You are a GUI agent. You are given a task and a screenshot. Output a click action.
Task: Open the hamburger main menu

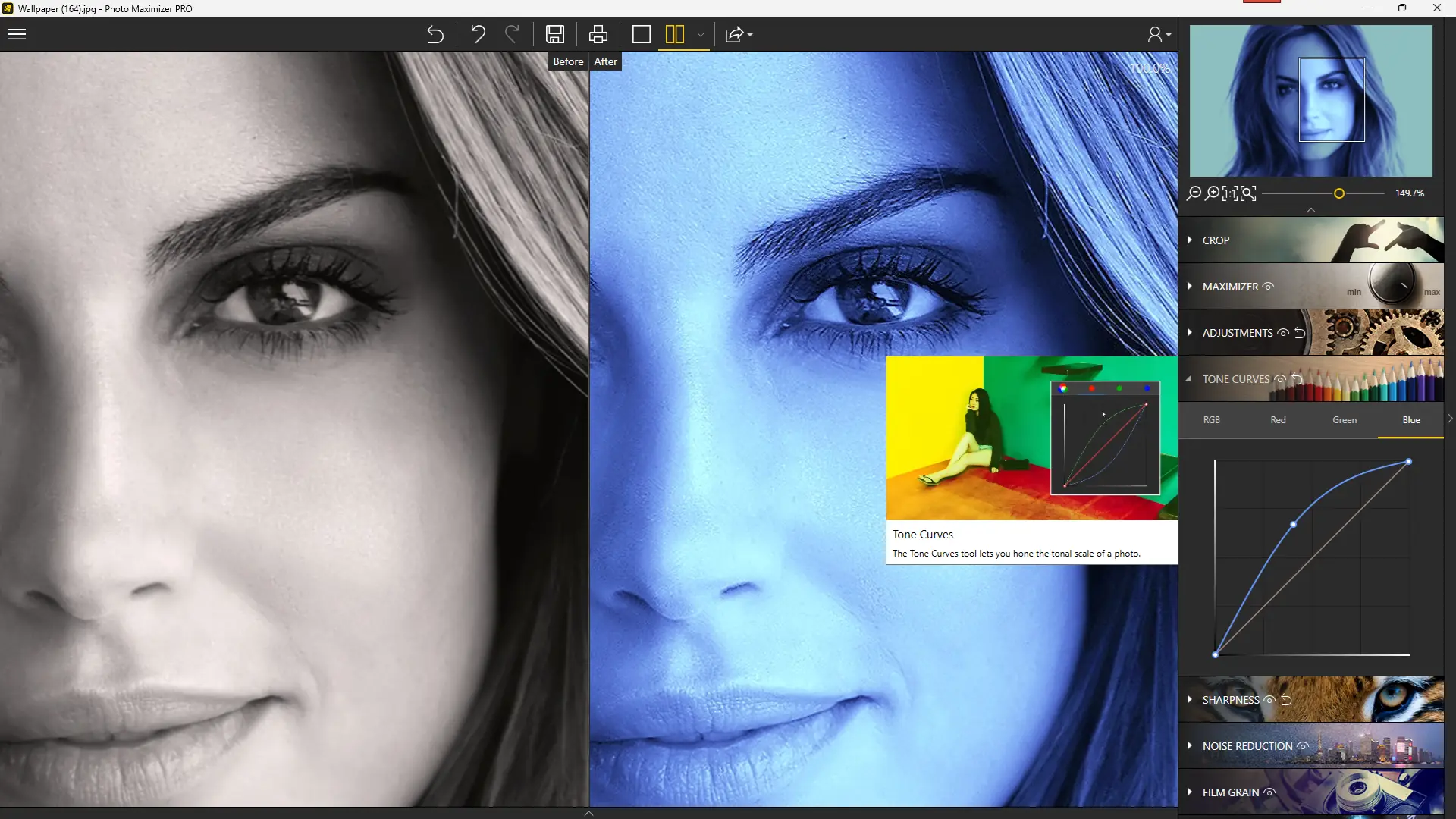click(x=17, y=34)
